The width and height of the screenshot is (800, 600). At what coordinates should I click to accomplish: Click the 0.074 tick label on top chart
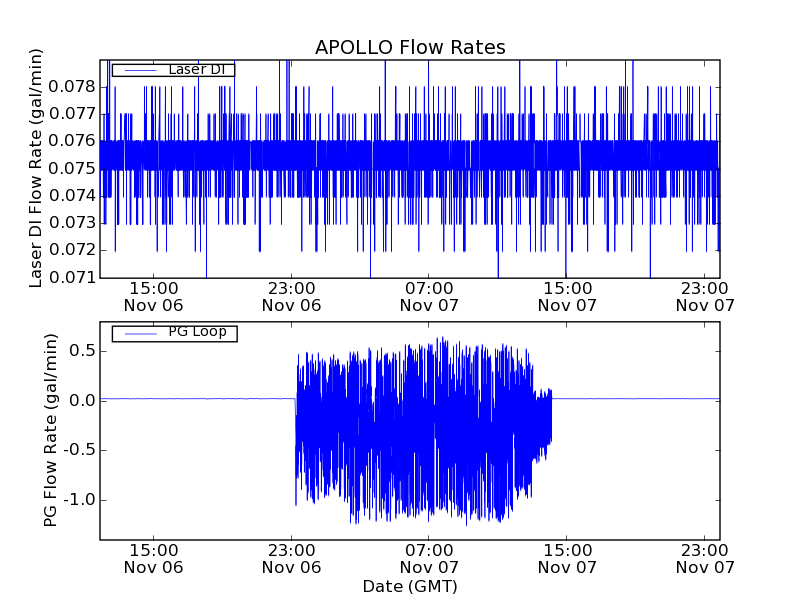[72, 196]
